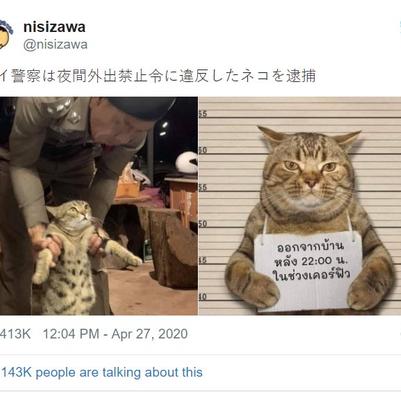Click the Apr 27, 2020 date

[150, 334]
